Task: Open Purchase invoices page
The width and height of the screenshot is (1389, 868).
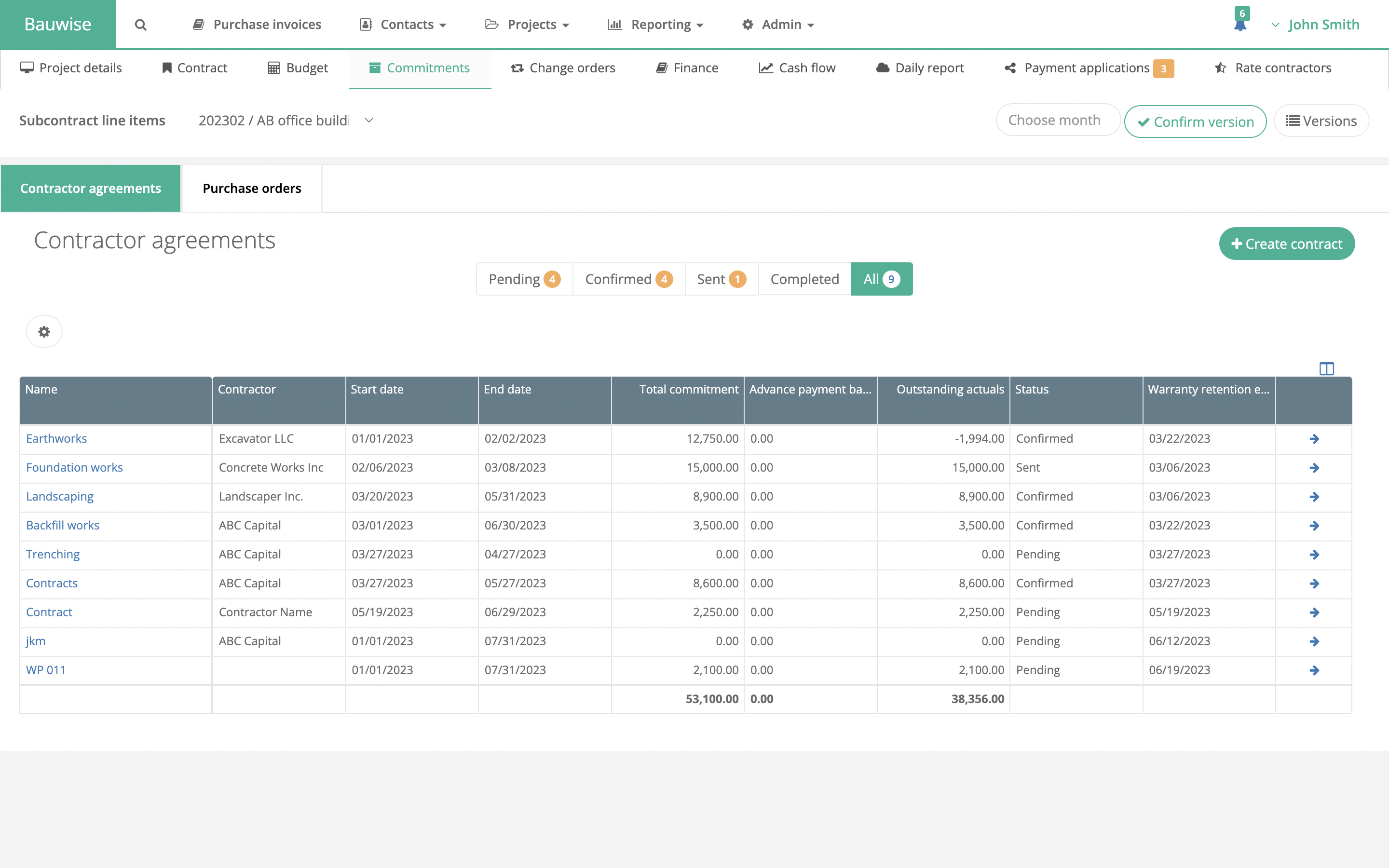Action: [x=257, y=25]
